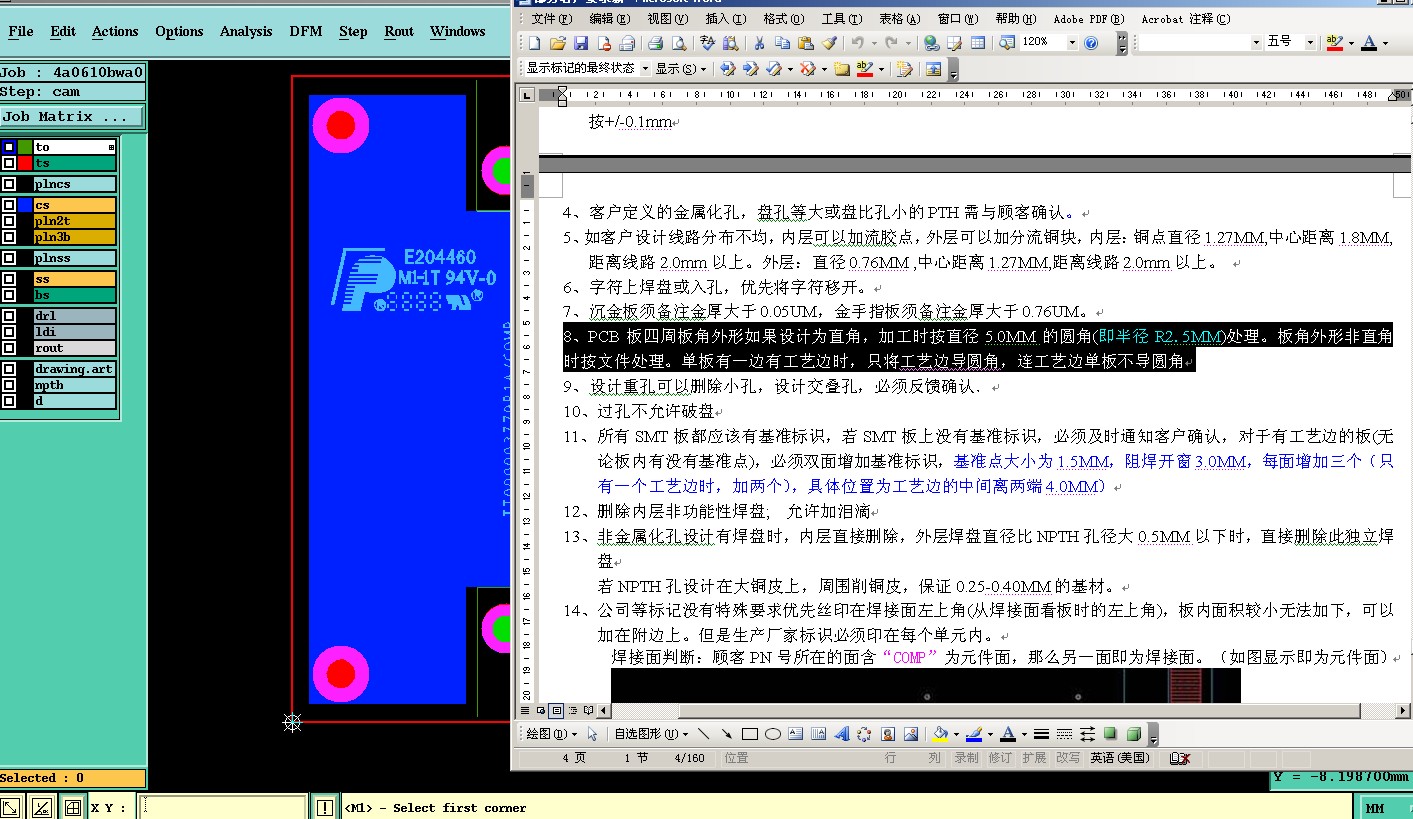Toggle Track Changes icon in the Reviewing toolbar
The height and width of the screenshot is (819, 1413).
tap(904, 69)
